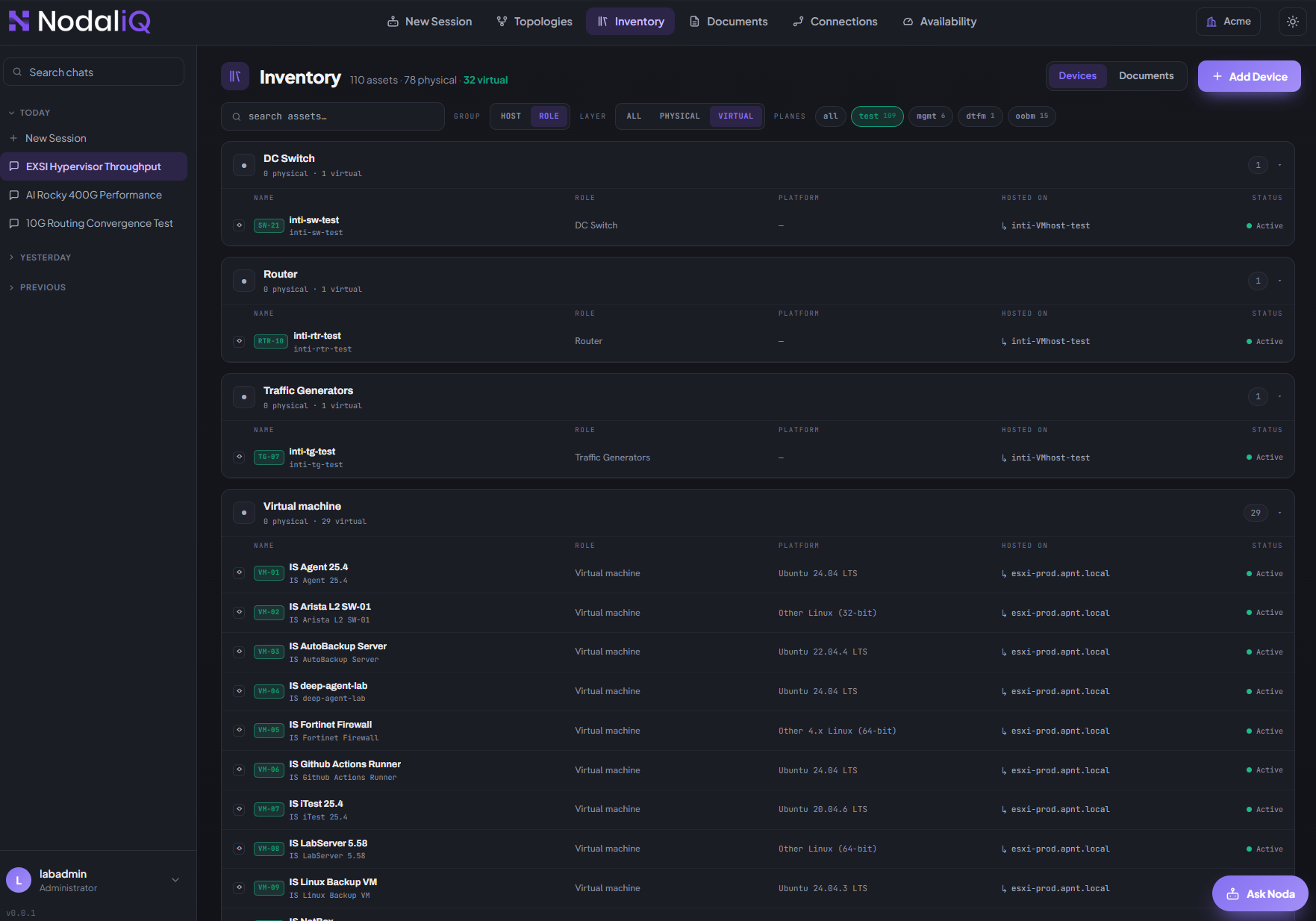Switch to the Devices view tab
This screenshot has width=1316, height=921.
(x=1077, y=76)
